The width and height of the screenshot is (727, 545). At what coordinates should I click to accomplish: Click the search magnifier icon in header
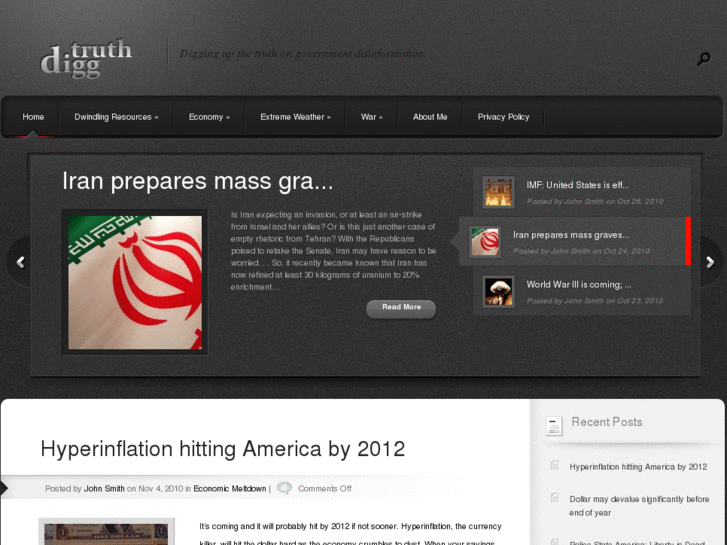point(704,58)
